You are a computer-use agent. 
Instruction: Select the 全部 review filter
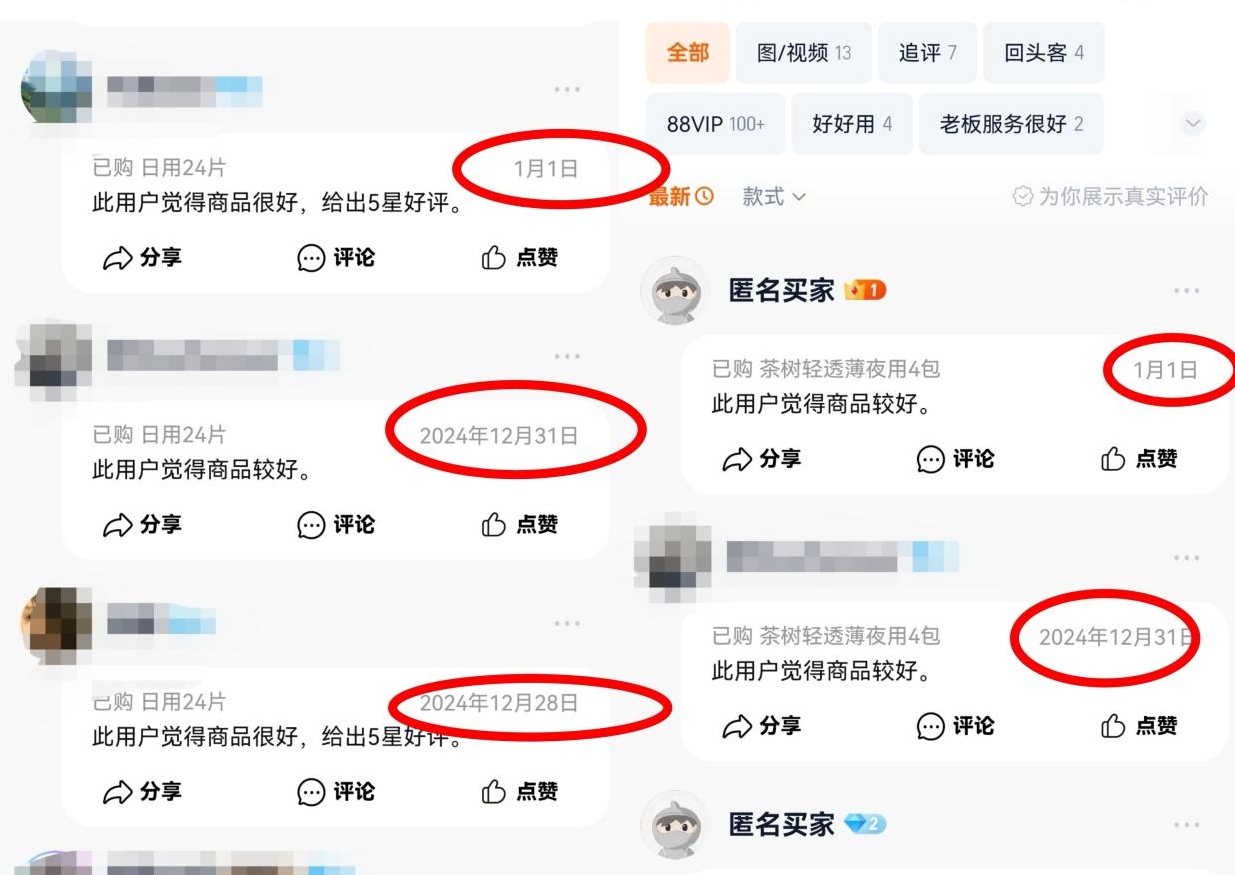click(x=688, y=53)
